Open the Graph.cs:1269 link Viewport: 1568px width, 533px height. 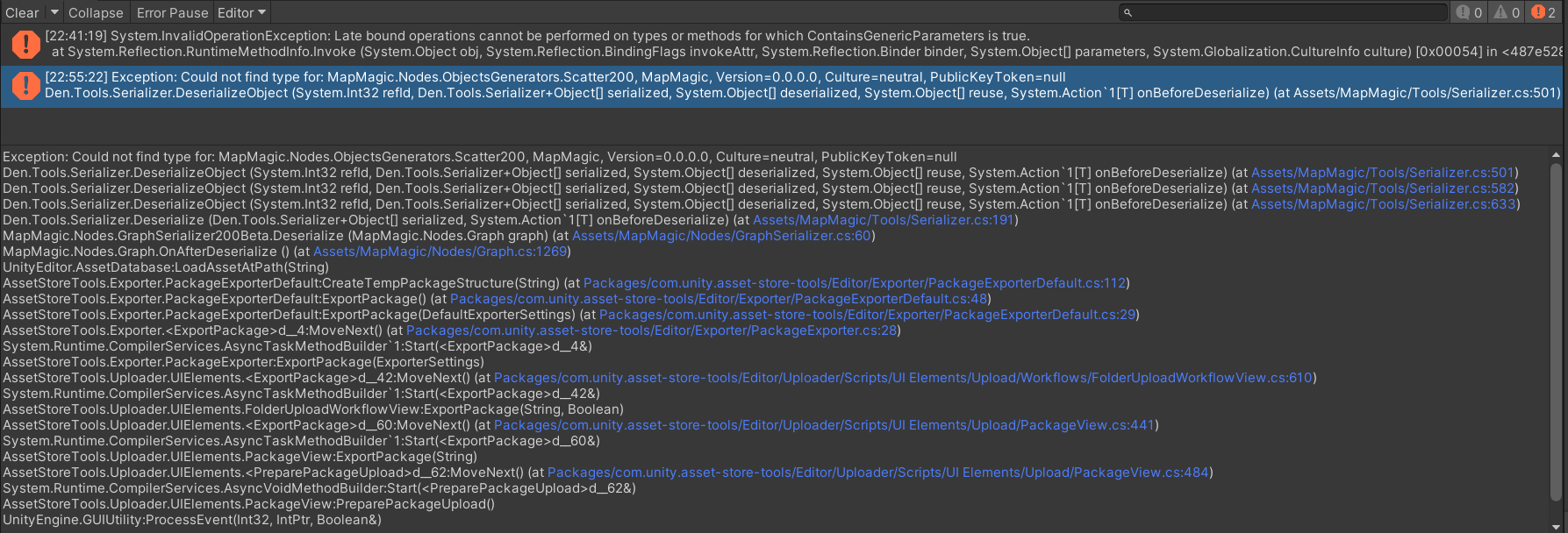(440, 252)
